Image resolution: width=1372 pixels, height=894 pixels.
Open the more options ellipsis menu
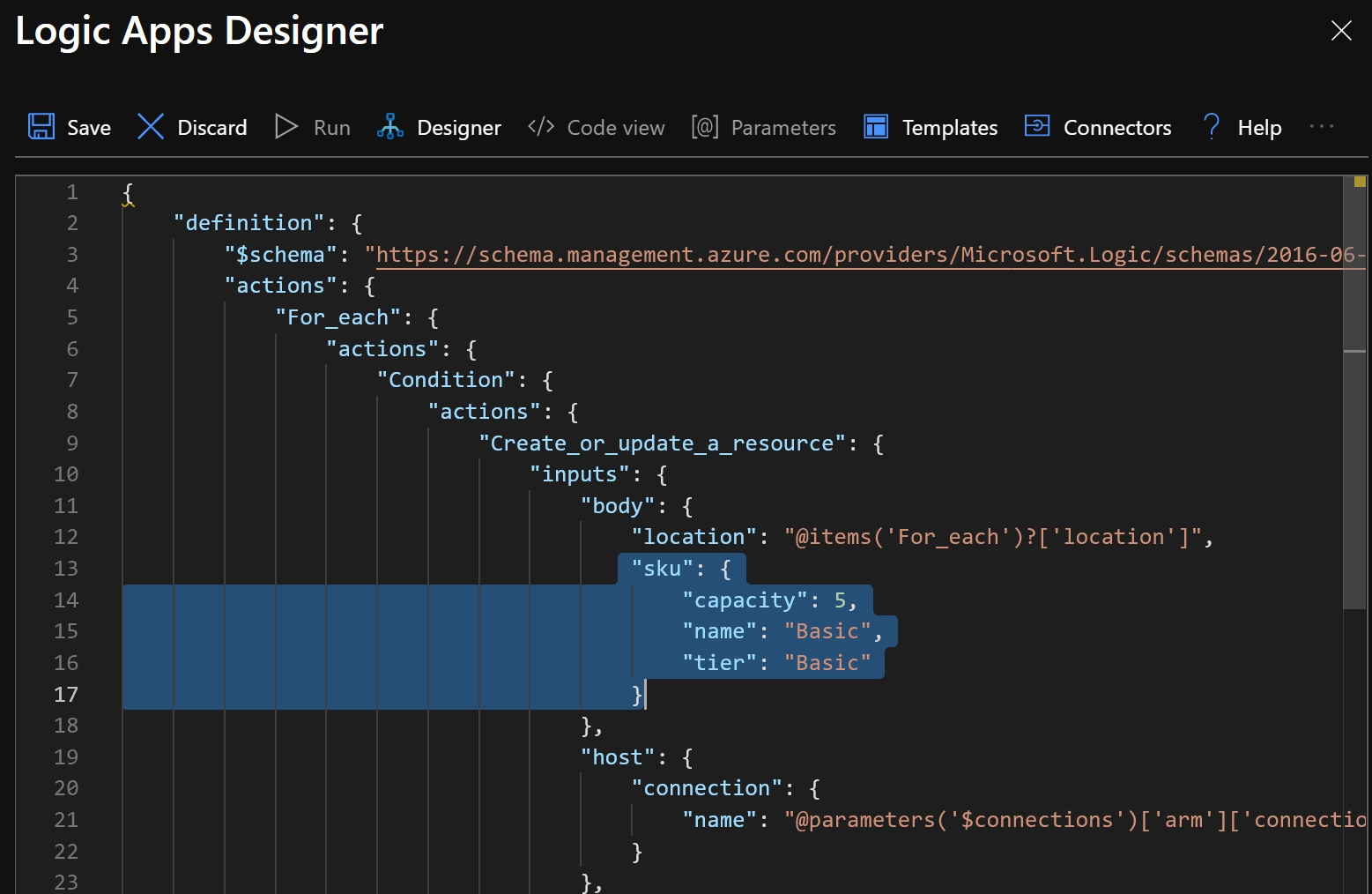(x=1322, y=126)
